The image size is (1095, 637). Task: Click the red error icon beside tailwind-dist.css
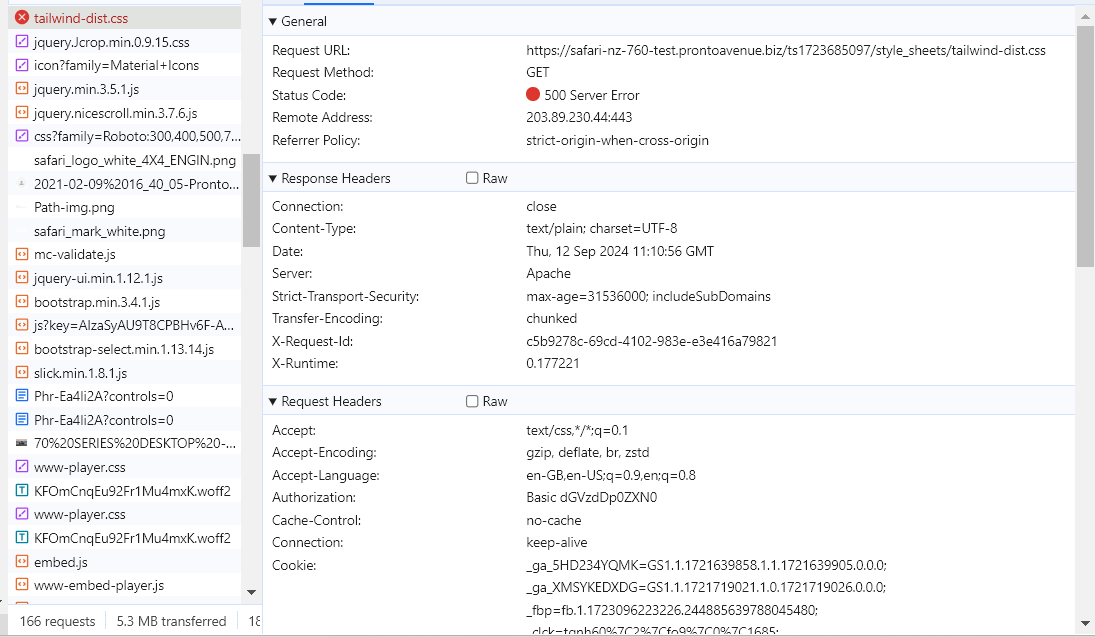(x=22, y=17)
